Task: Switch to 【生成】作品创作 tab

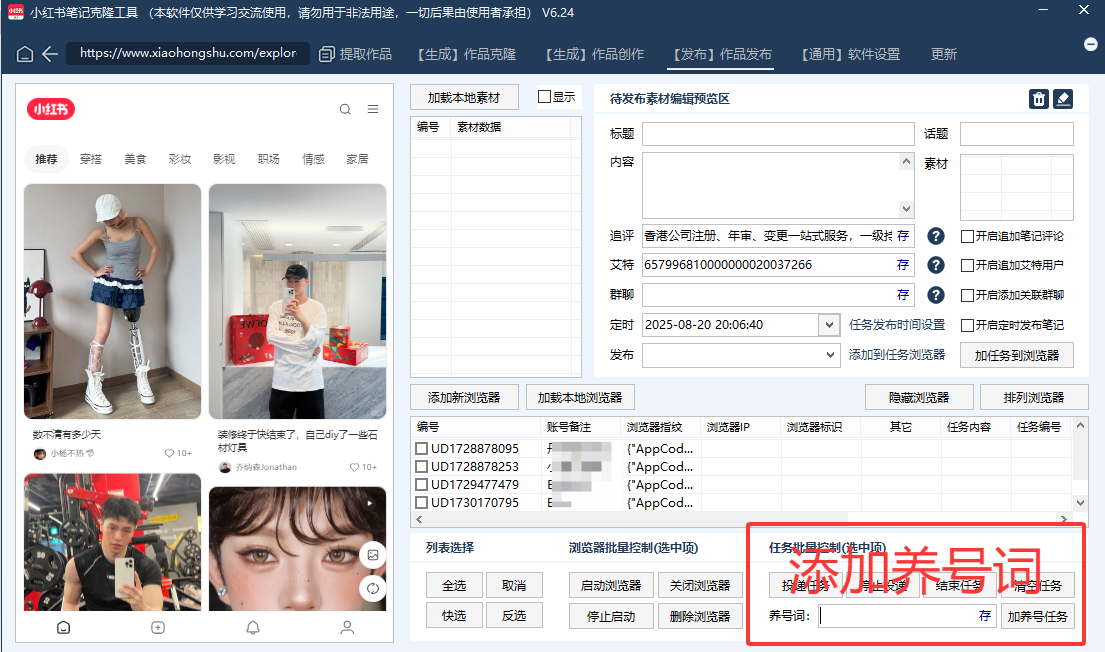Action: click(x=594, y=55)
